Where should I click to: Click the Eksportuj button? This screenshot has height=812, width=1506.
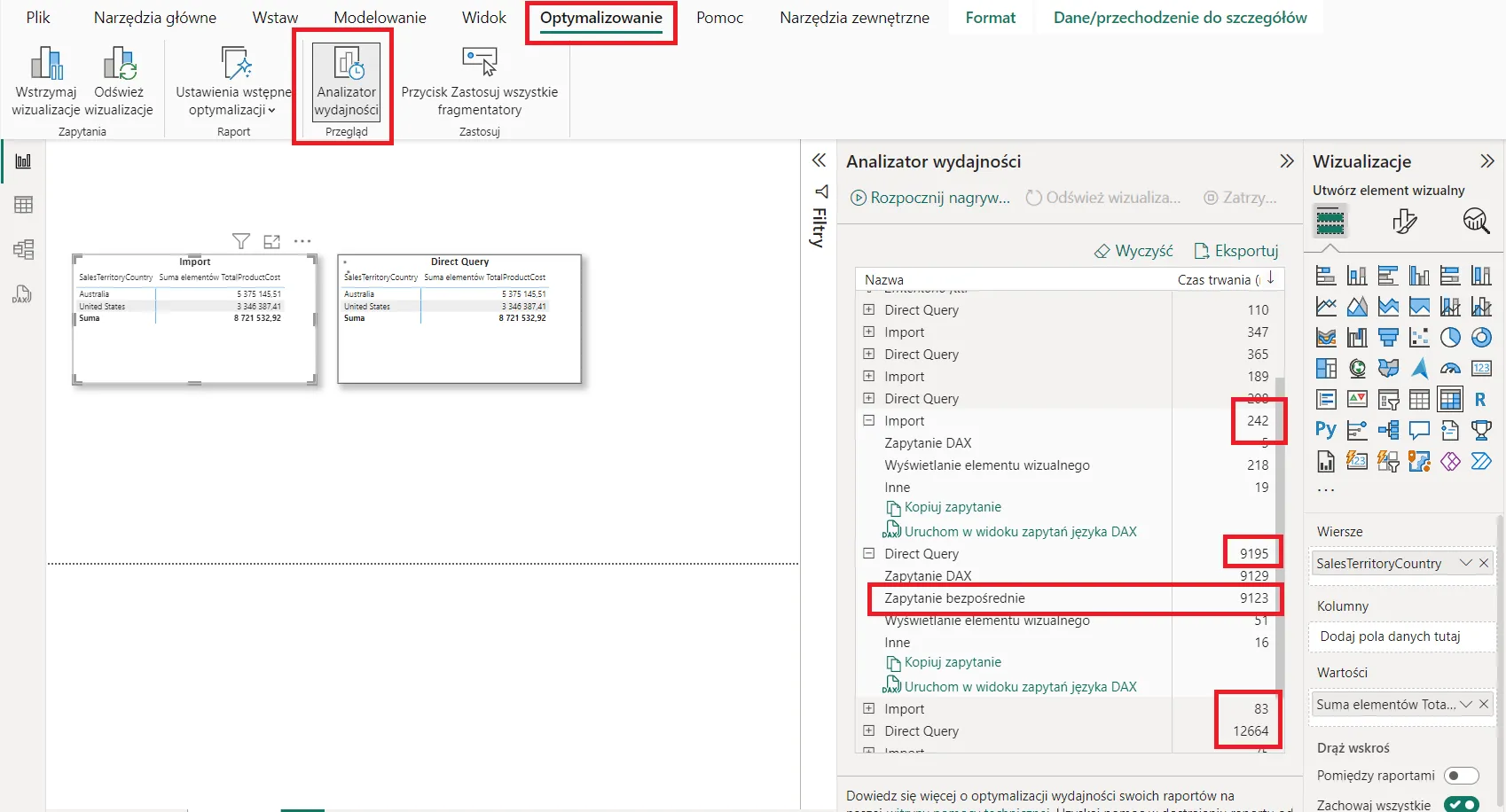point(1236,251)
